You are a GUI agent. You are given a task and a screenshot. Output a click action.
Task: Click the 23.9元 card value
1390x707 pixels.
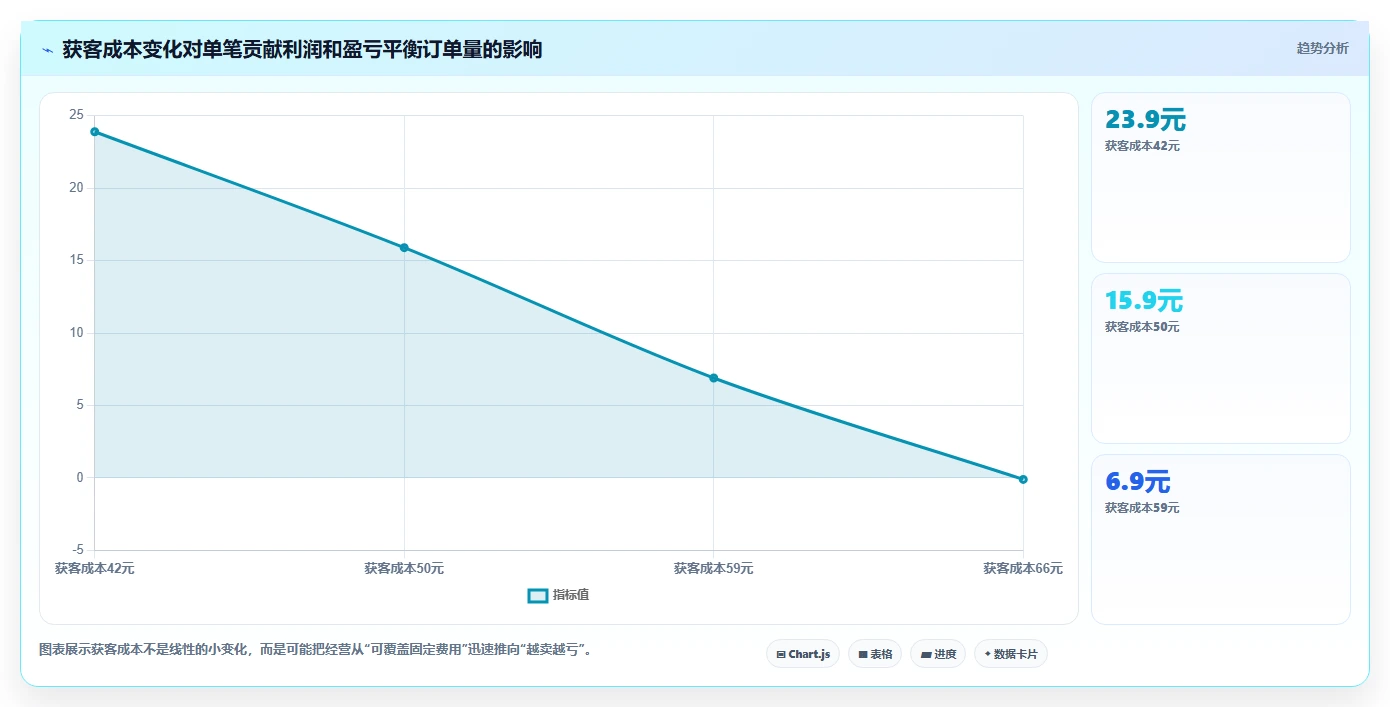1145,120
